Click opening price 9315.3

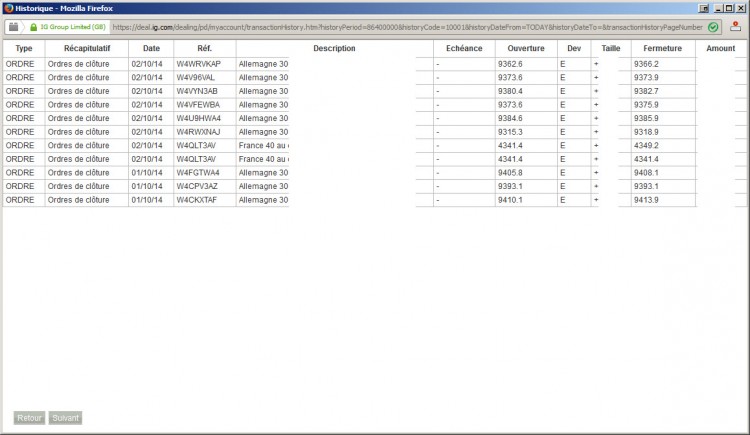(x=510, y=132)
